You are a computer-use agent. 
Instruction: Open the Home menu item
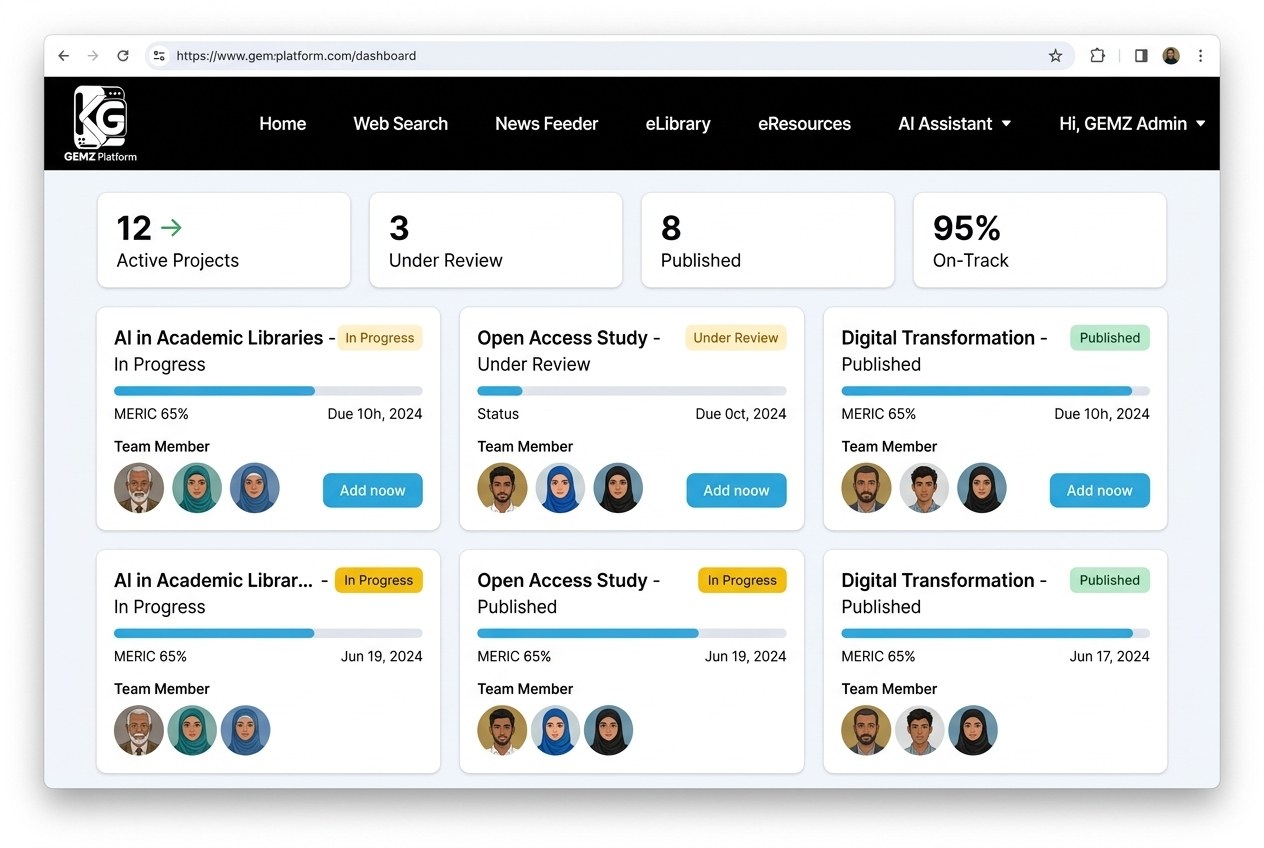point(283,124)
